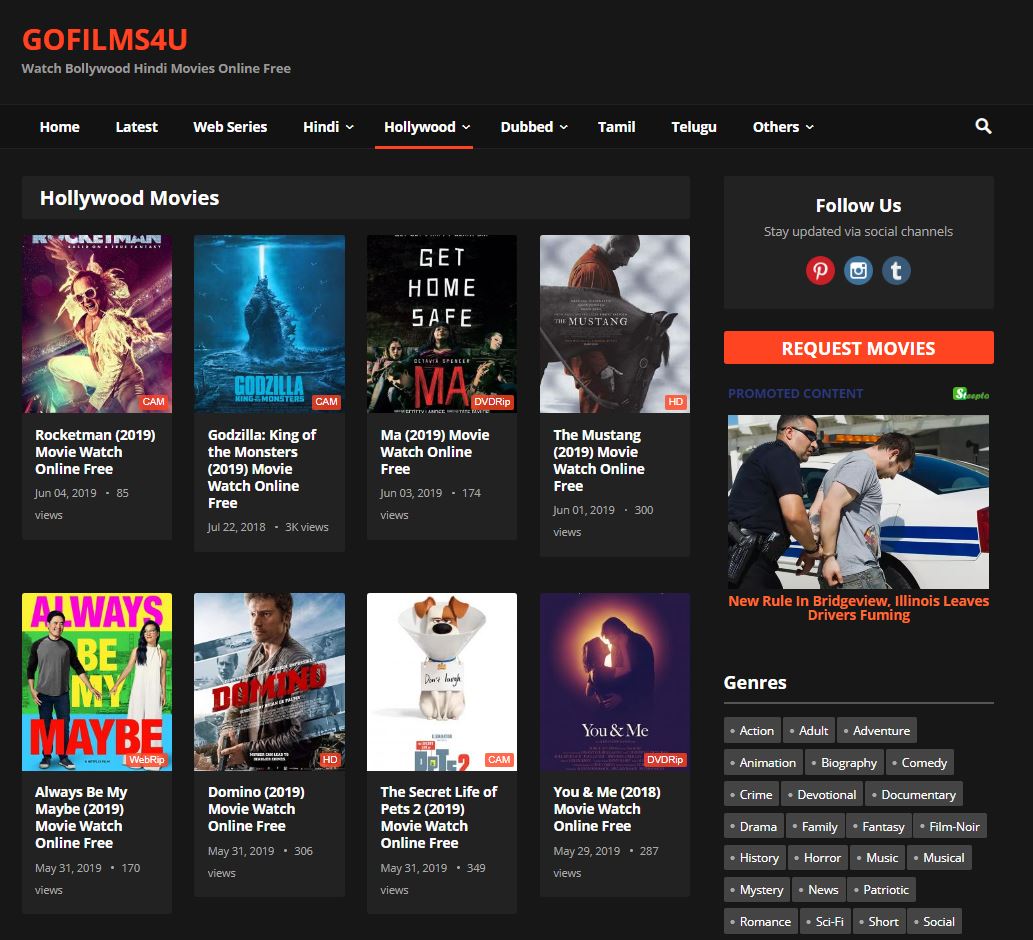The width and height of the screenshot is (1033, 940).
Task: Select the Tamil menu item
Action: pos(616,127)
